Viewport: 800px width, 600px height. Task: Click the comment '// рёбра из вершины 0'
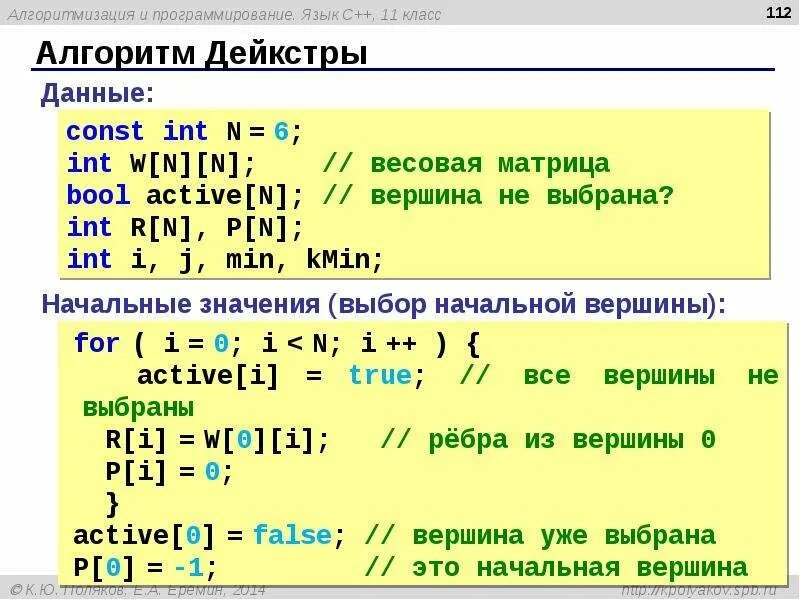(x=548, y=439)
